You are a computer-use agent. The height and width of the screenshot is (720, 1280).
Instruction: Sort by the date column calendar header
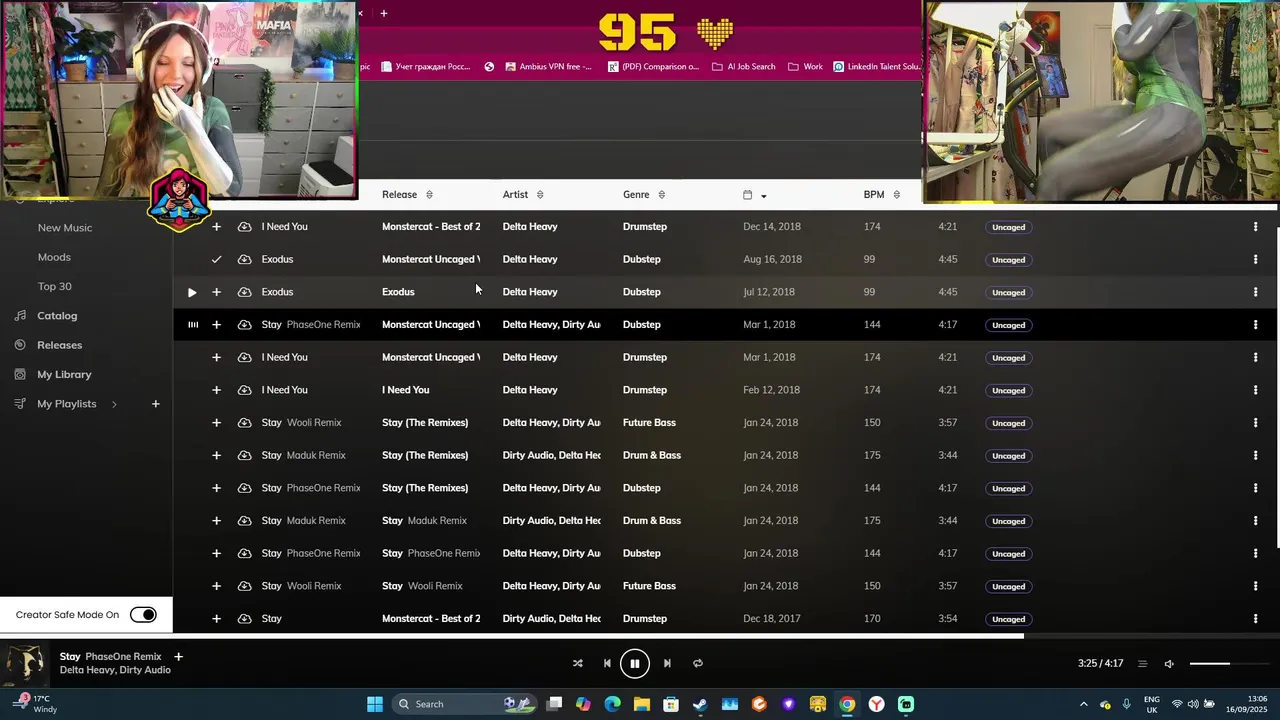[755, 195]
